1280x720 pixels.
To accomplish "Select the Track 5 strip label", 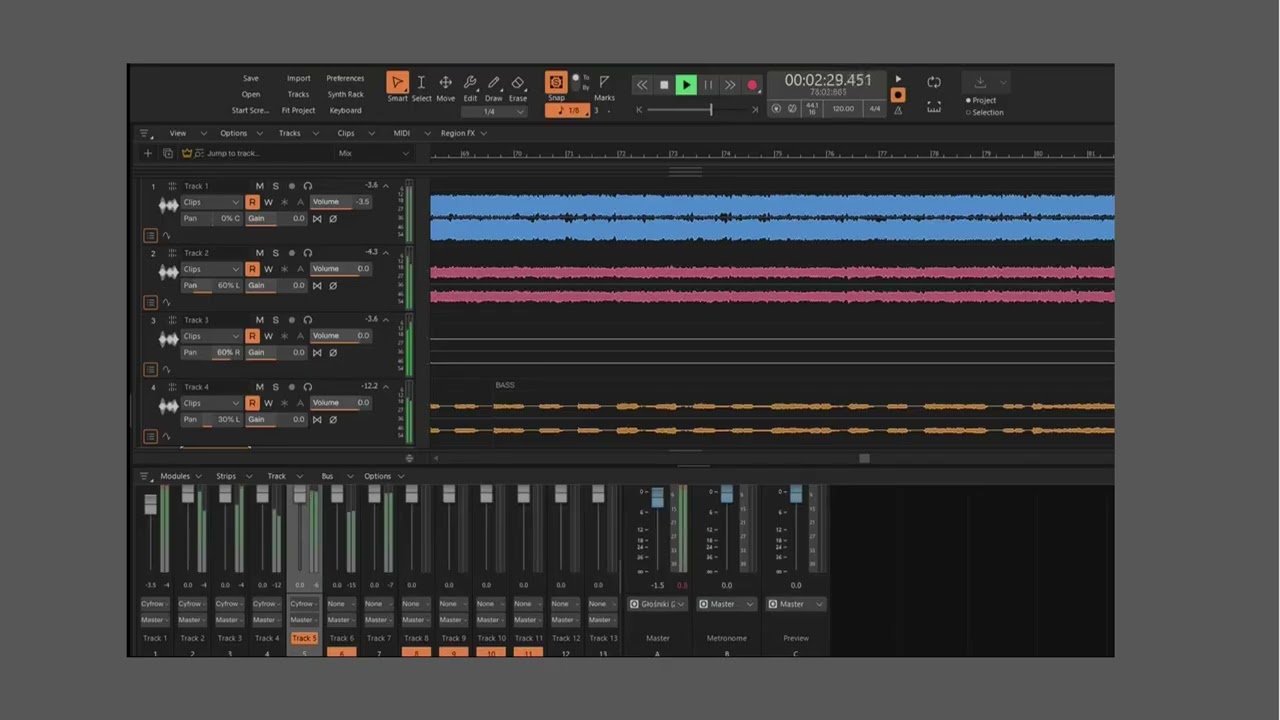I will 304,638.
